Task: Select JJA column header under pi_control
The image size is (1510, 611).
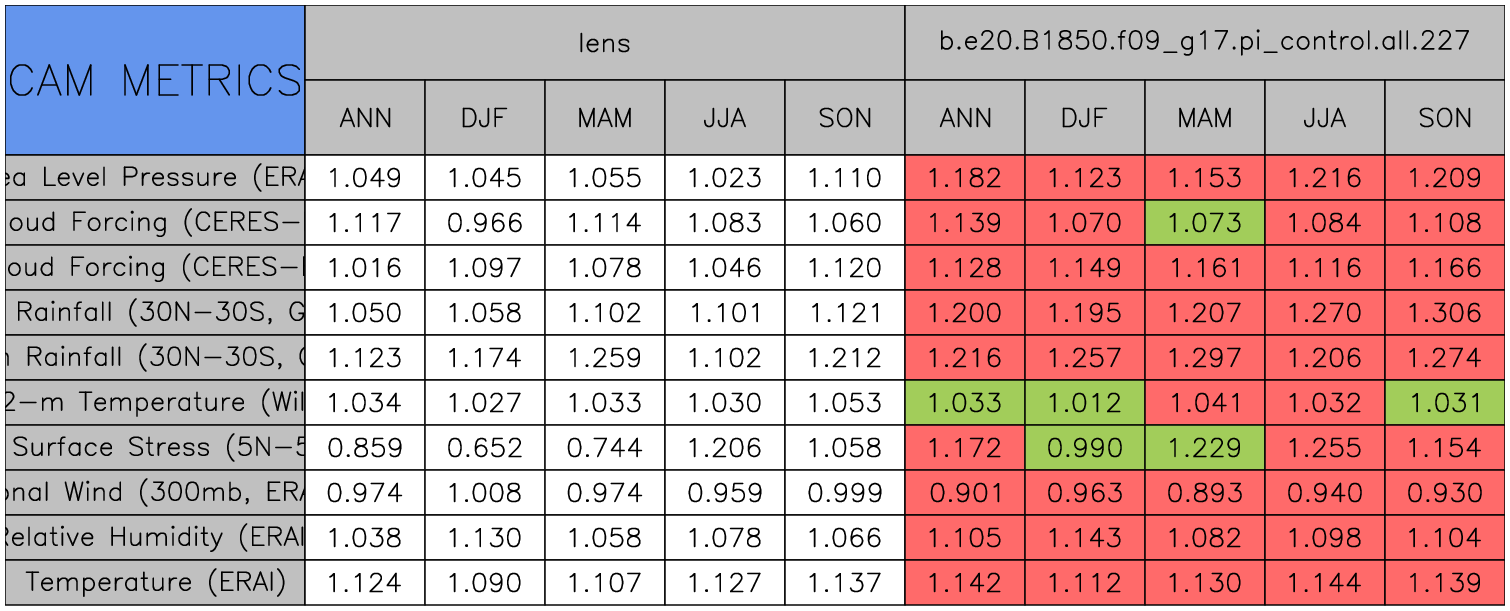Action: [x=1325, y=118]
